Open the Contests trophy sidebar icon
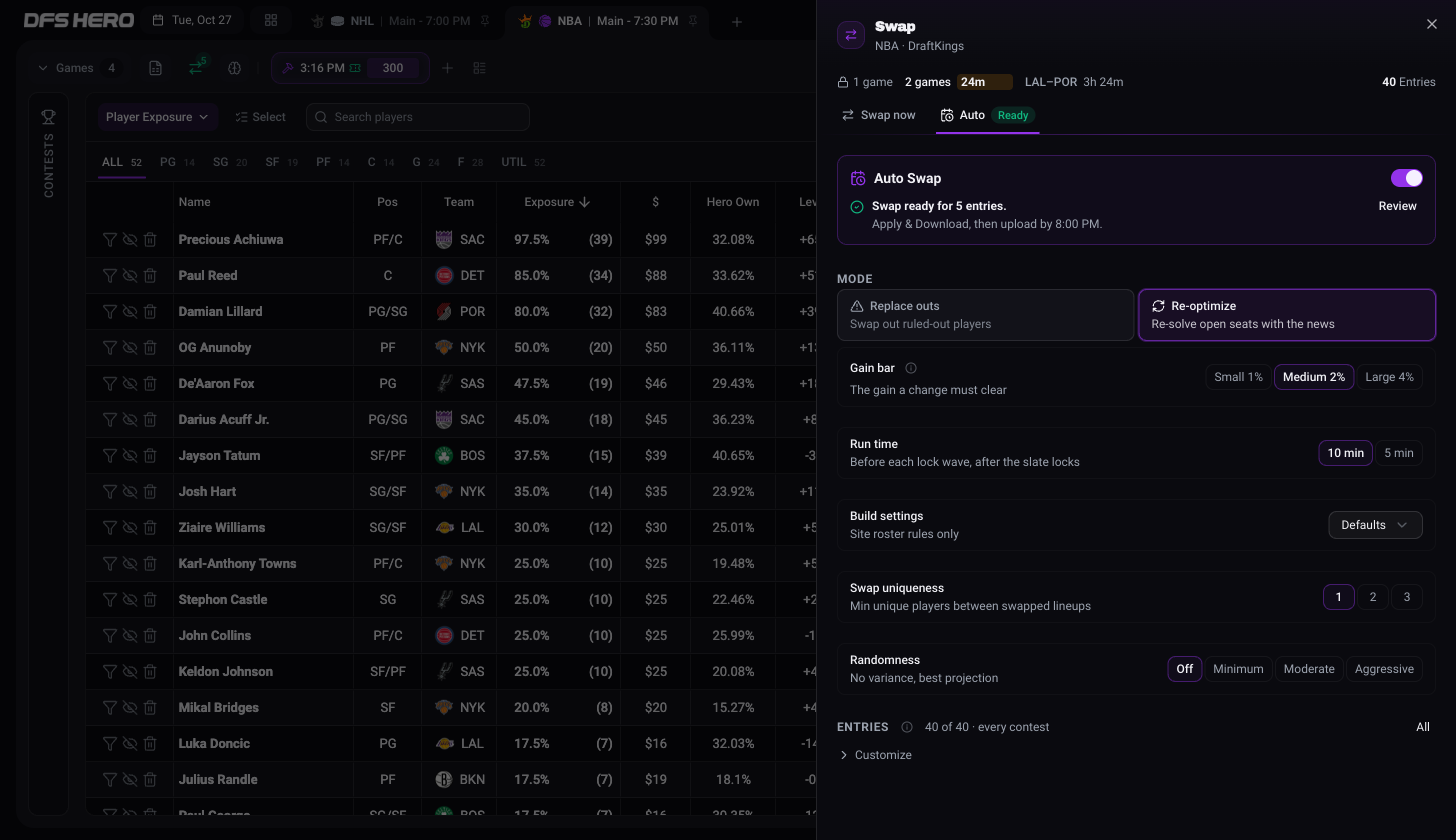 [x=48, y=117]
